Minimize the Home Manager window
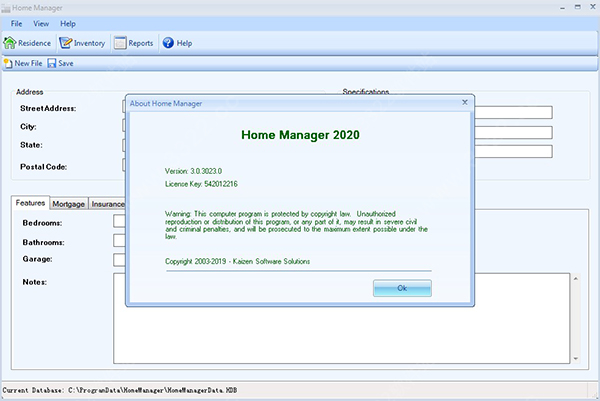This screenshot has width=600, height=401. [x=562, y=7]
